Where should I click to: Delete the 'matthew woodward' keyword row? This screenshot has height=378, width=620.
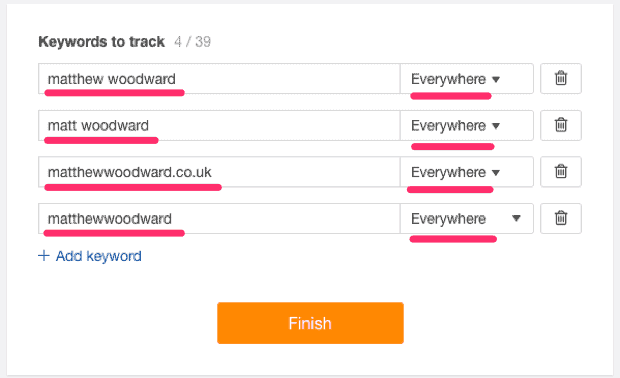click(561, 78)
